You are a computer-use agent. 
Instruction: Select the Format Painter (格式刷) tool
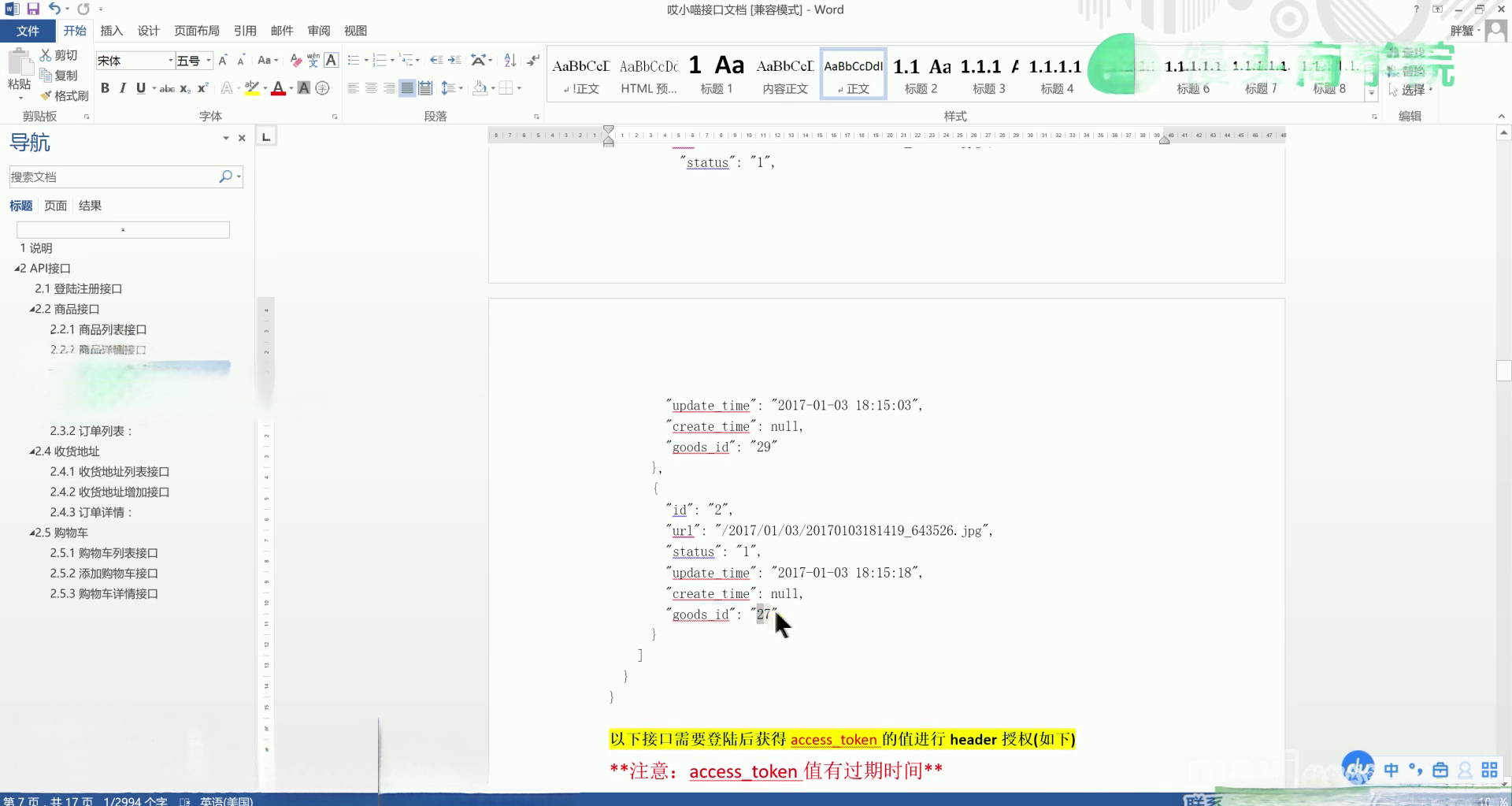click(x=65, y=95)
